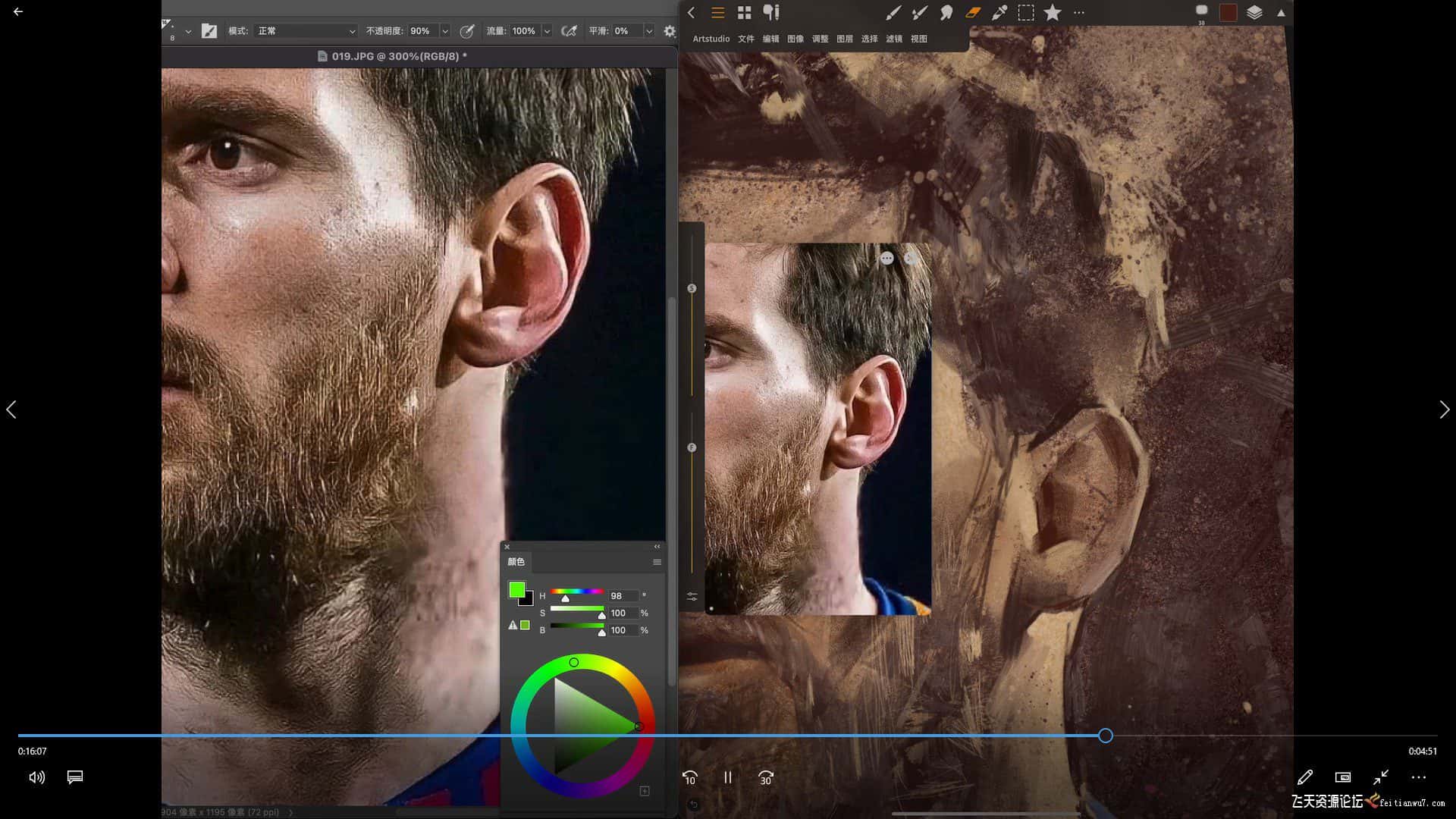Open Photoshop brush settings gear icon
Viewport: 1456px width, 819px height.
pyautogui.click(x=669, y=31)
